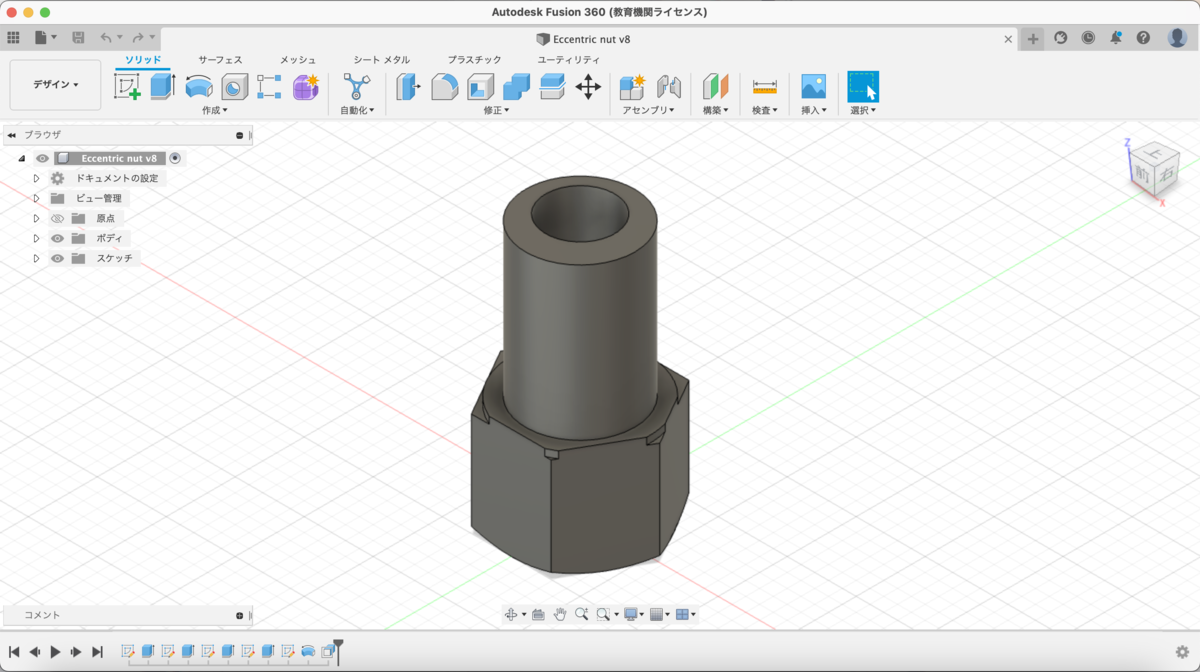
Task: Click the purple Create Form icon
Action: point(305,87)
